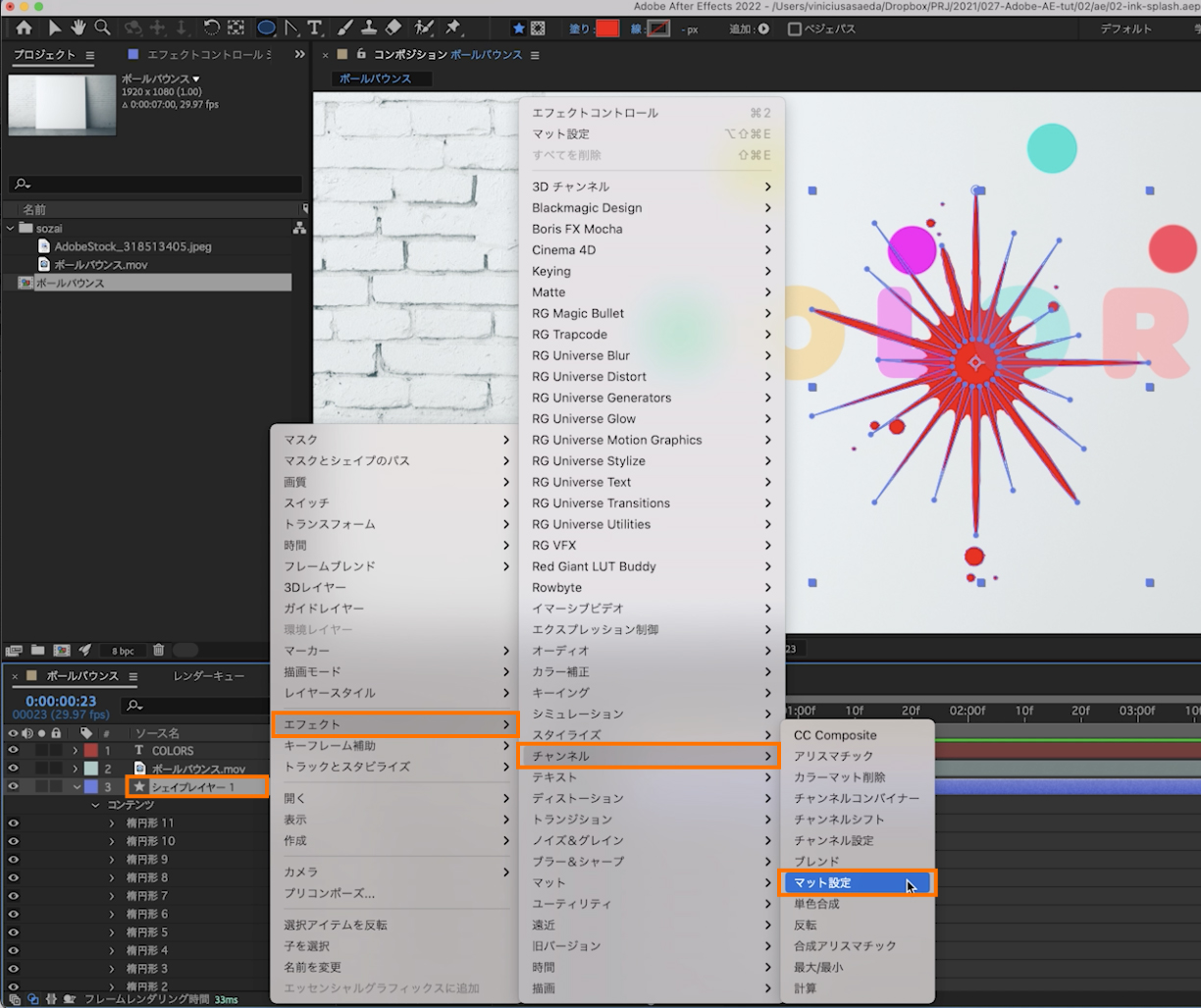Choose CC Composite from channel submenu

(x=858, y=735)
